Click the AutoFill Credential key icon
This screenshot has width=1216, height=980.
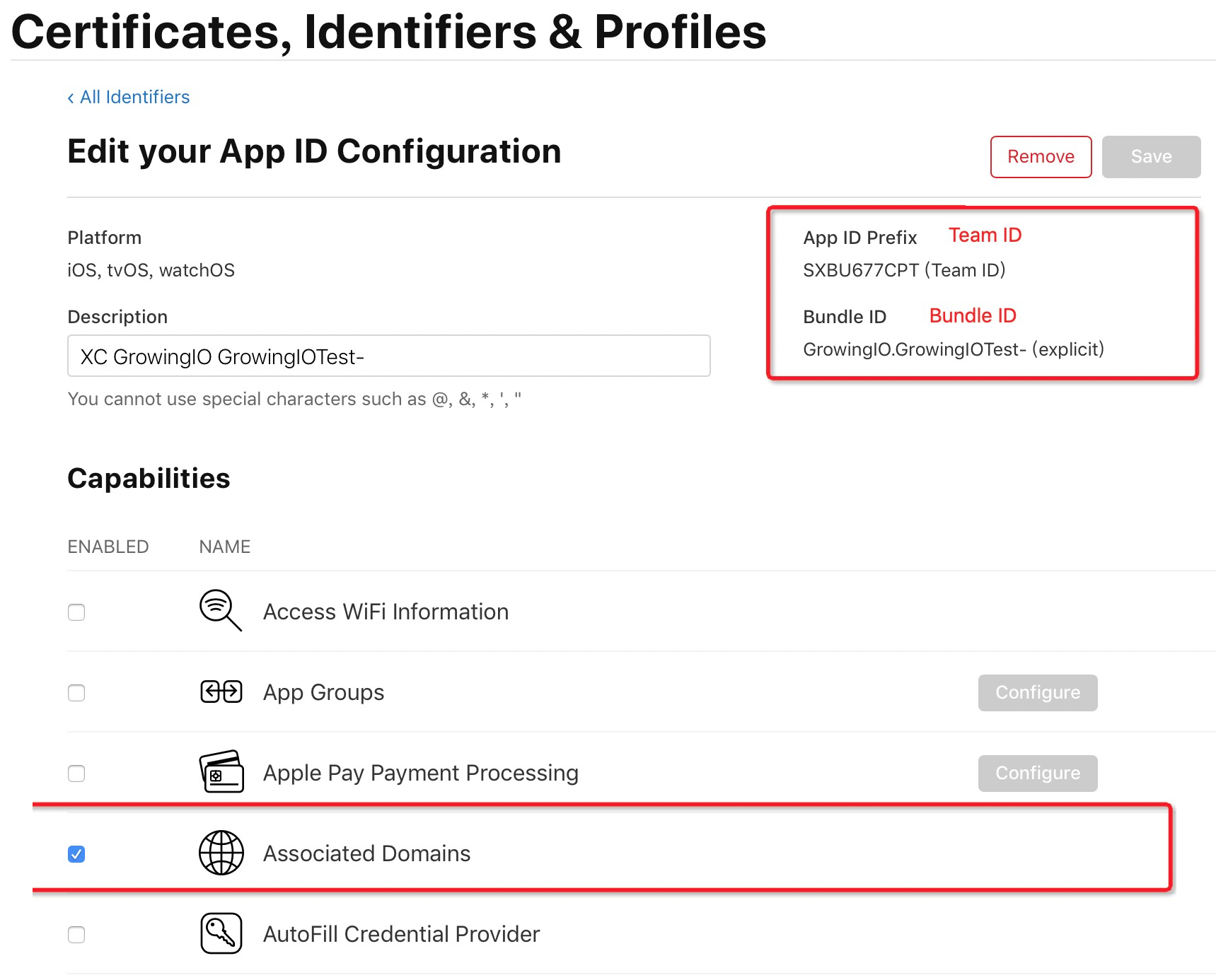[221, 933]
